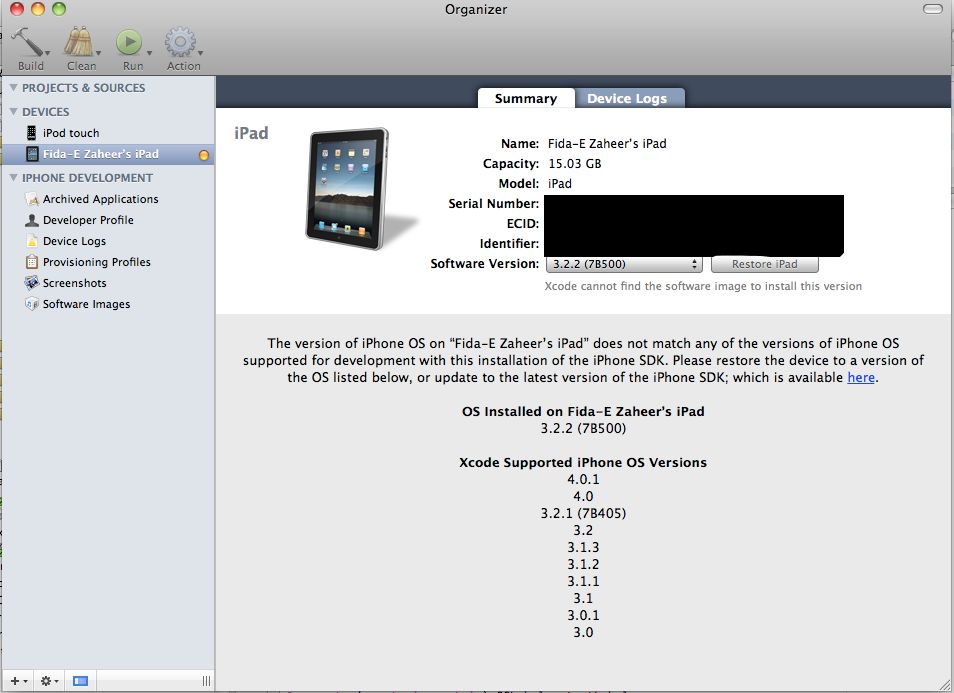
Task: Open the Screenshots sidebar icon
Action: 32,283
